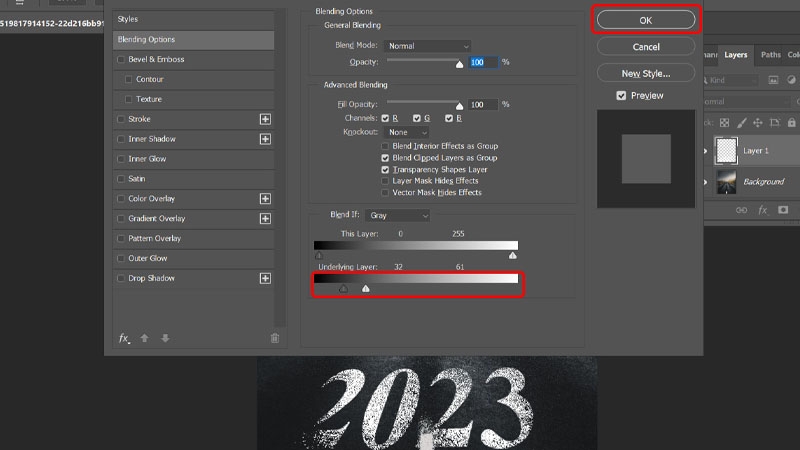
Task: Switch to the Layers tab
Action: tap(736, 55)
